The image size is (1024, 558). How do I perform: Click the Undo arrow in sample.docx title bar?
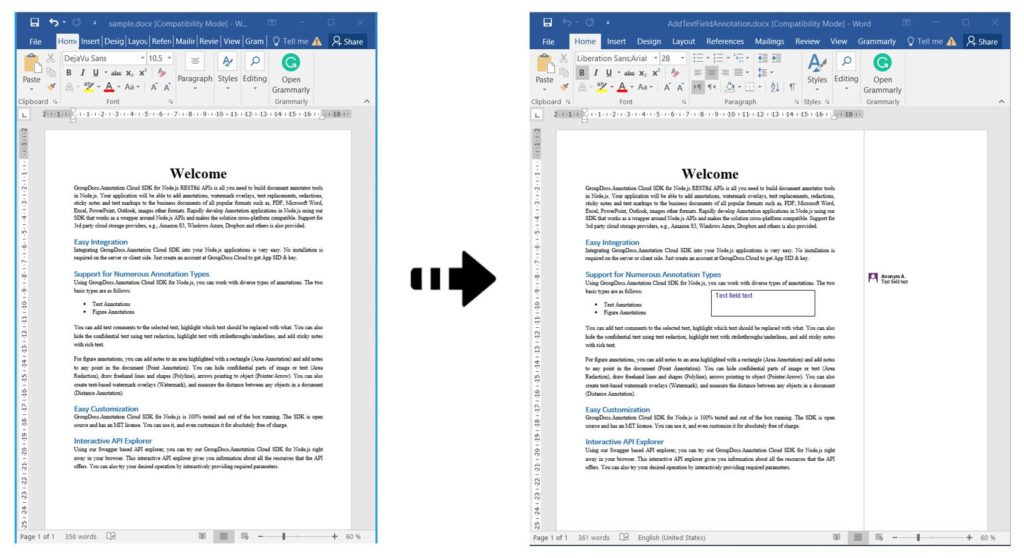[54, 22]
